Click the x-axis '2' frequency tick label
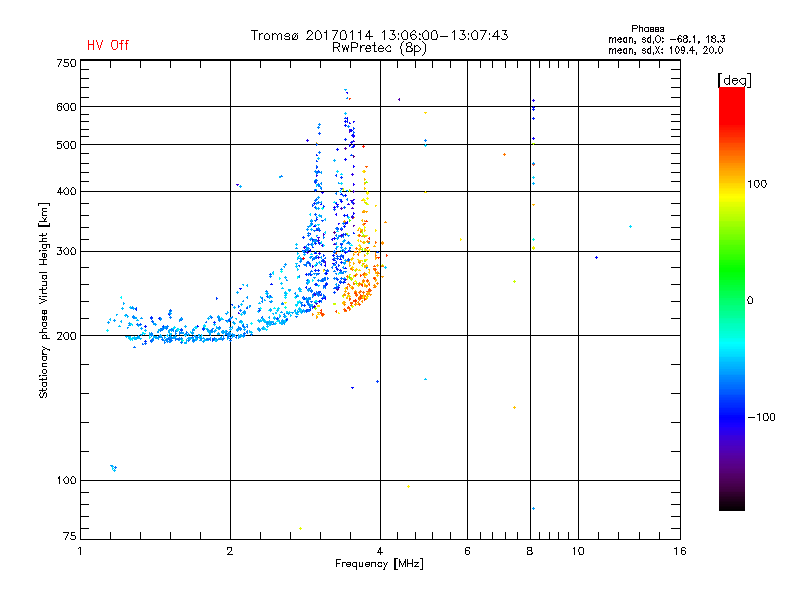This screenshot has height=600, width=800. (230, 551)
